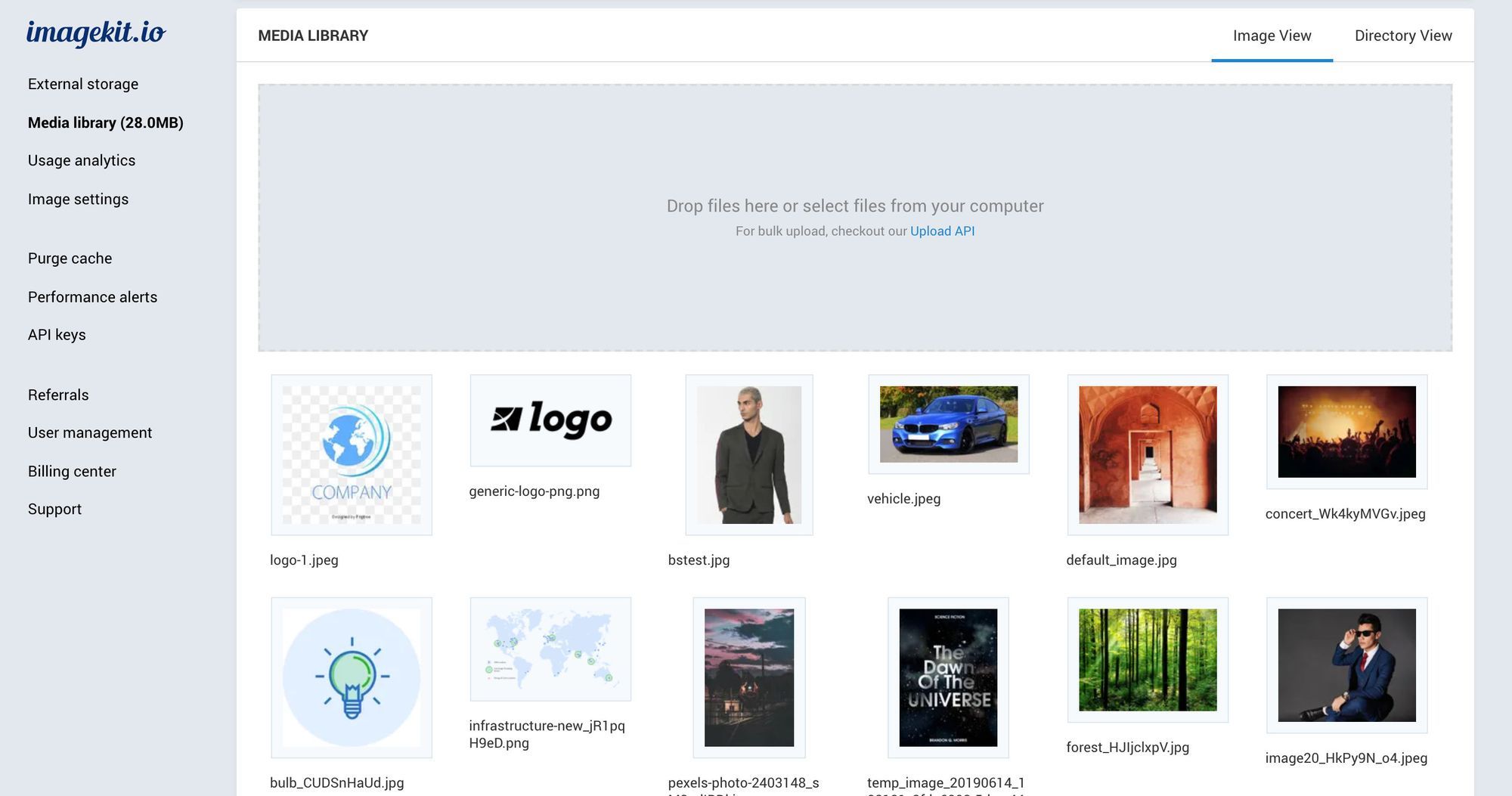Click the file drop upload area
The image size is (1512, 796).
point(855,218)
